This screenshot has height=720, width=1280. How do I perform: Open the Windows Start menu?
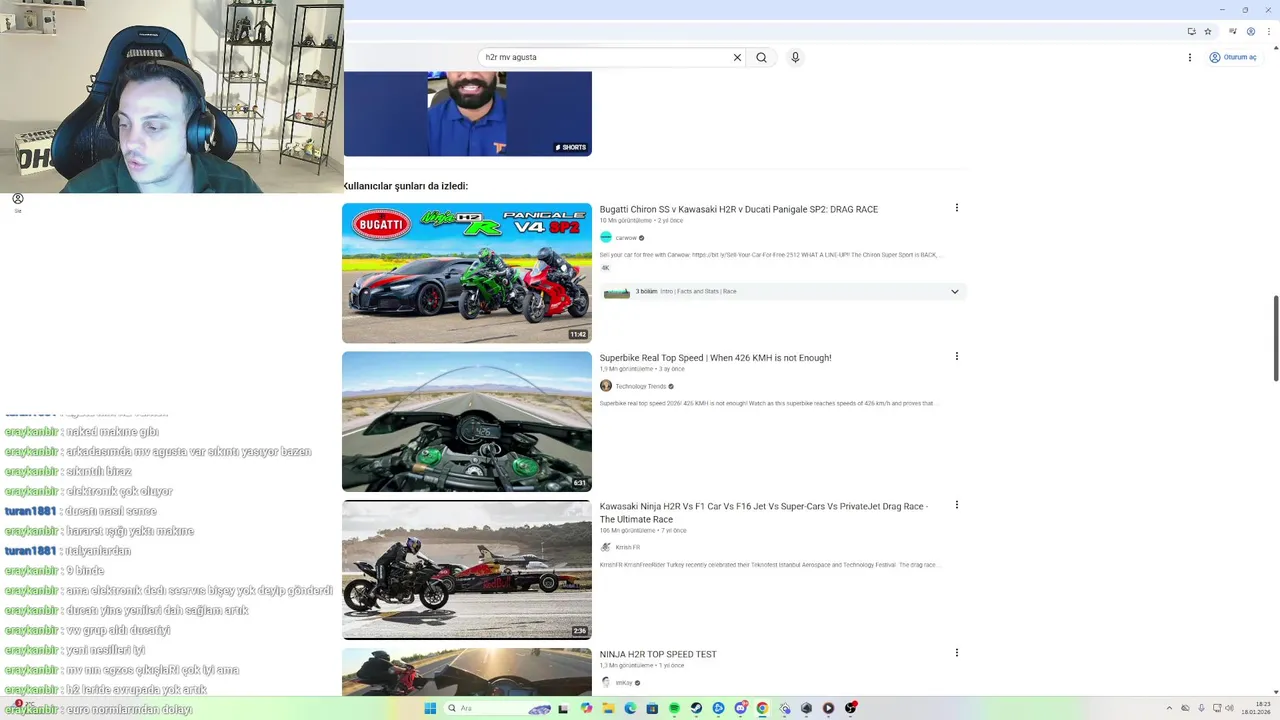[430, 708]
